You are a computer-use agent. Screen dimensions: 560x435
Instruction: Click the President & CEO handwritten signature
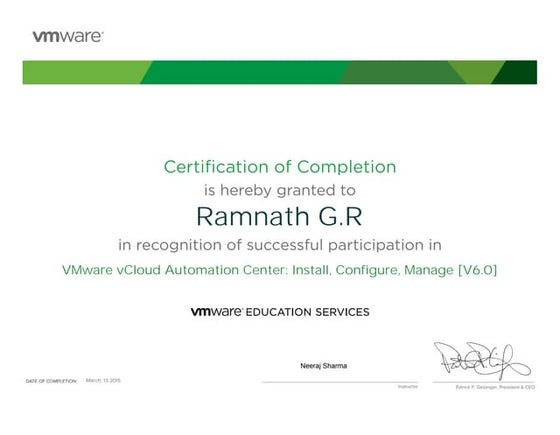pos(482,361)
